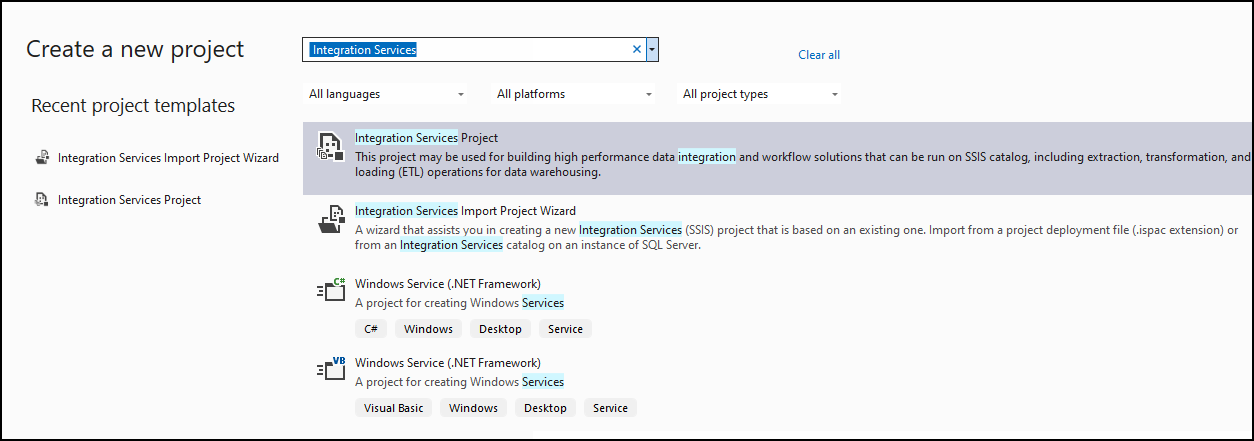
Task: Open recent Integration Services Import Project Wizard
Action: pyautogui.click(x=157, y=158)
